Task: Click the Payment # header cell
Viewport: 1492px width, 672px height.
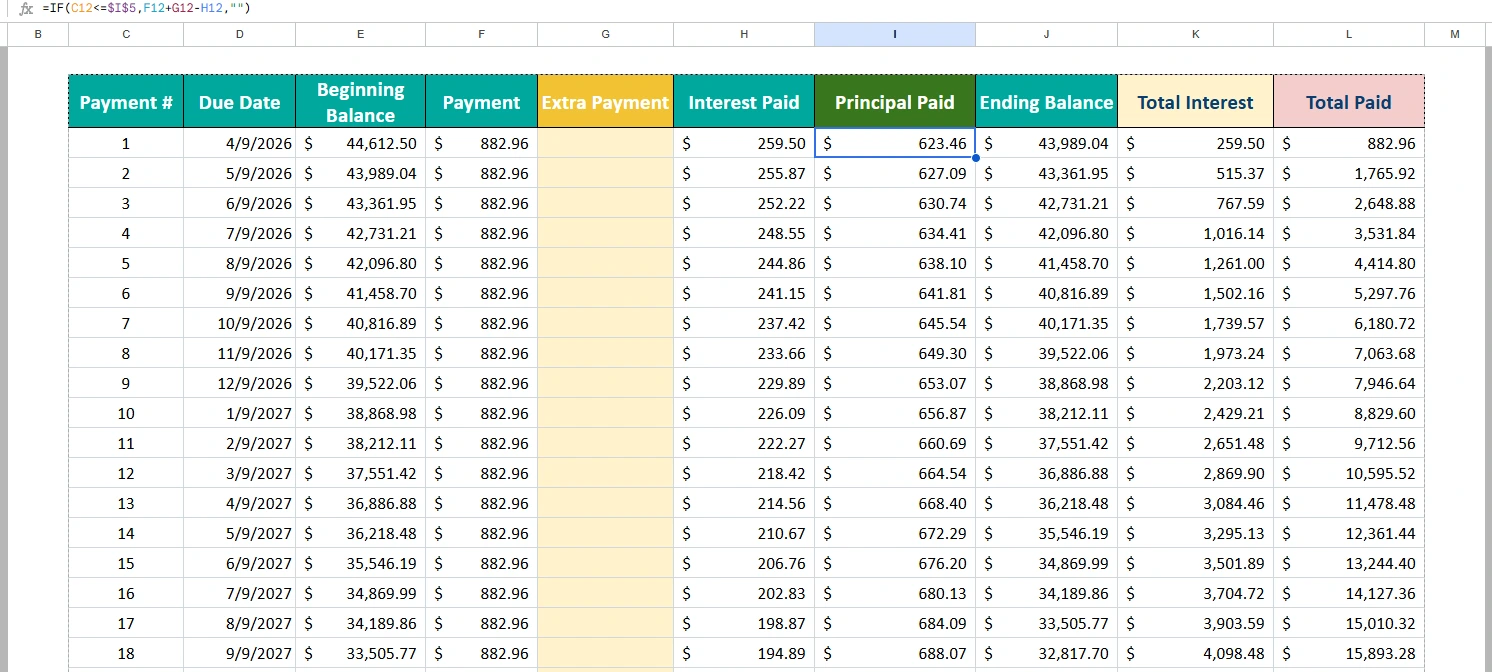Action: pyautogui.click(x=125, y=101)
